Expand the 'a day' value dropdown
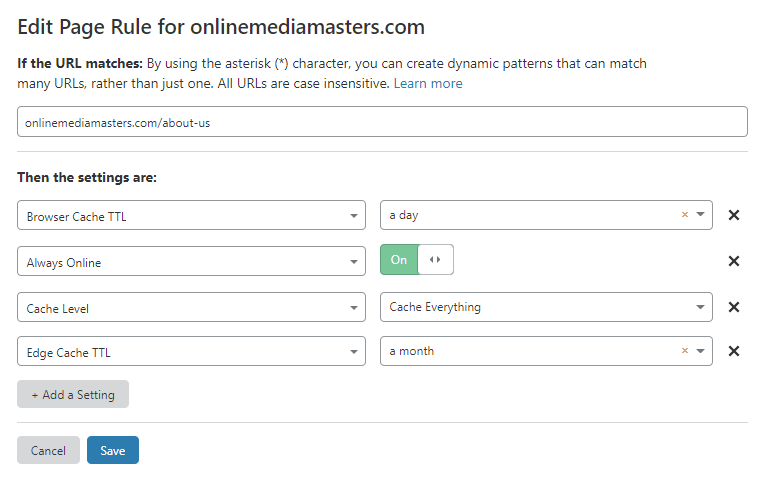The image size is (765, 483). point(700,215)
